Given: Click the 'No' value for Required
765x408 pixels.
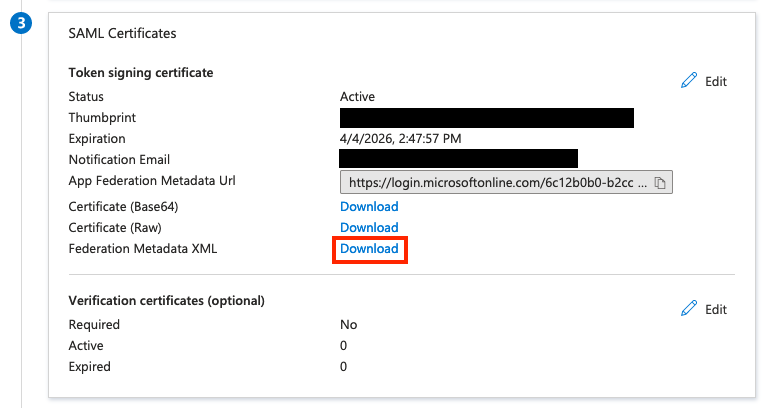Looking at the screenshot, I should [348, 325].
